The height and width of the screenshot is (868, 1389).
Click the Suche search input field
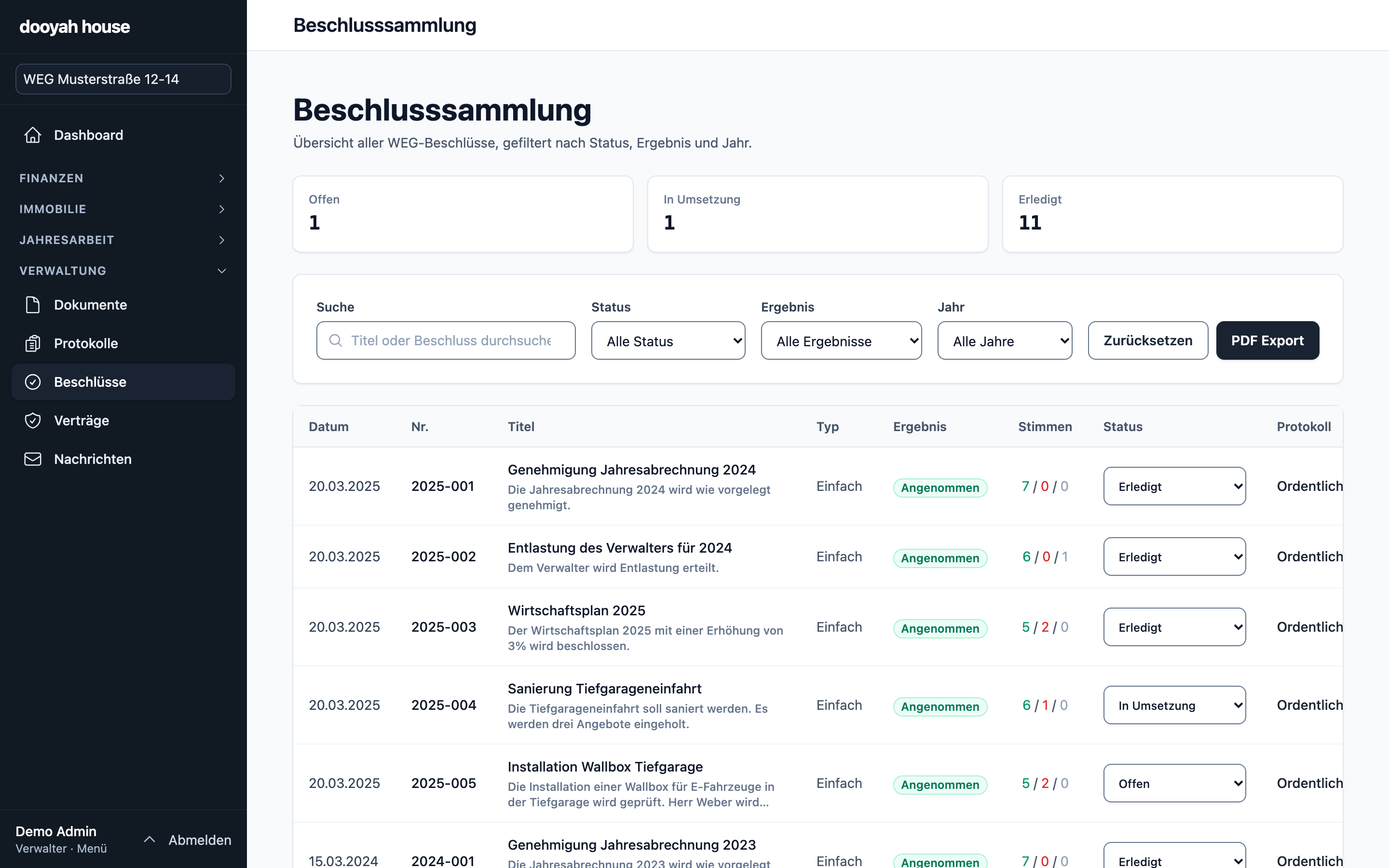[446, 340]
